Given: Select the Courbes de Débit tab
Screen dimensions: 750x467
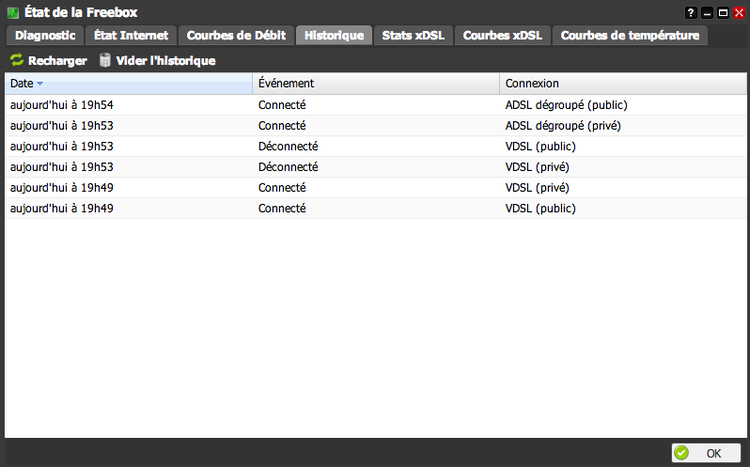Looking at the screenshot, I should click(236, 35).
